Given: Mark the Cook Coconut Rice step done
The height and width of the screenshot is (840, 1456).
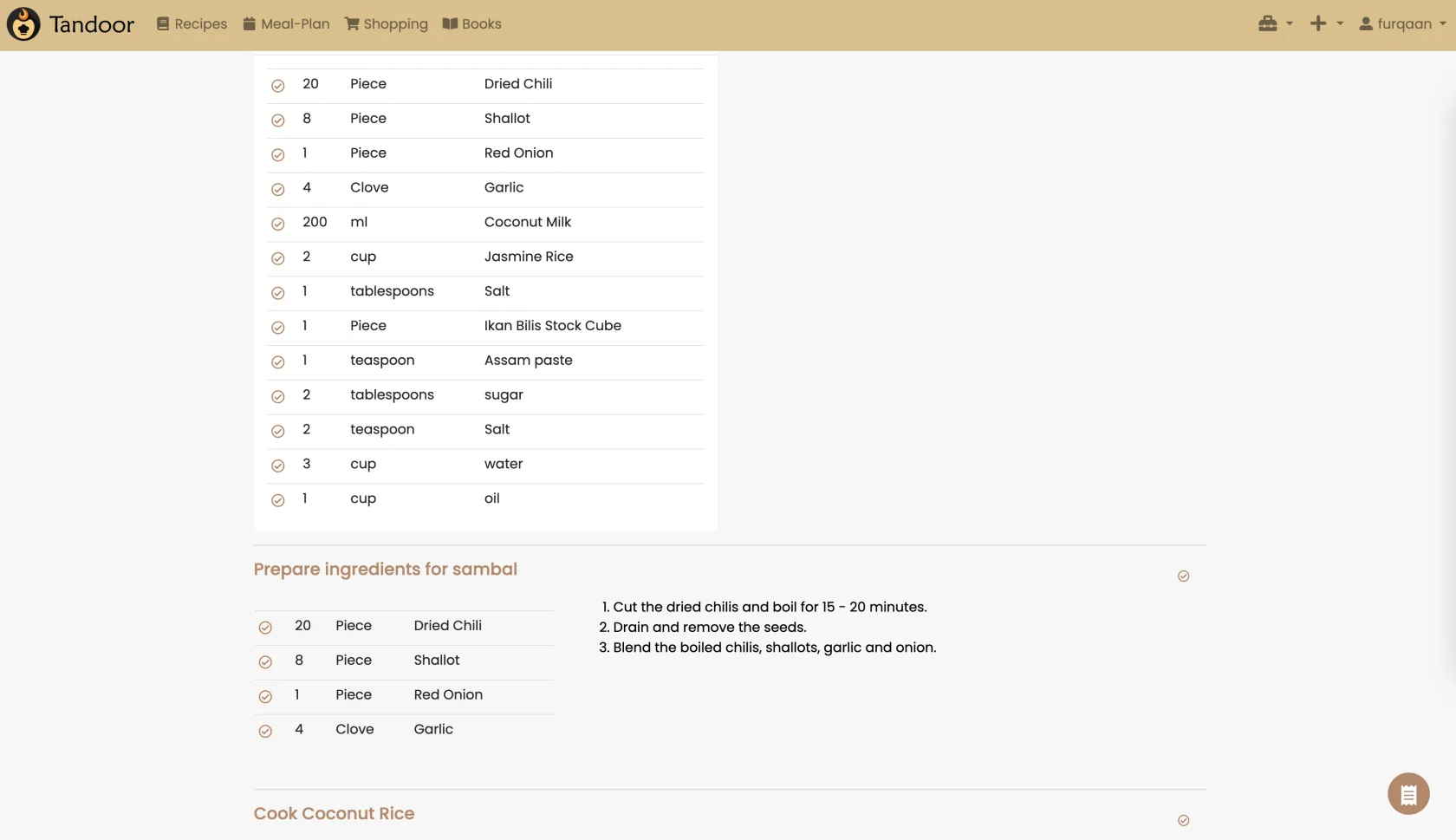Looking at the screenshot, I should (1183, 821).
